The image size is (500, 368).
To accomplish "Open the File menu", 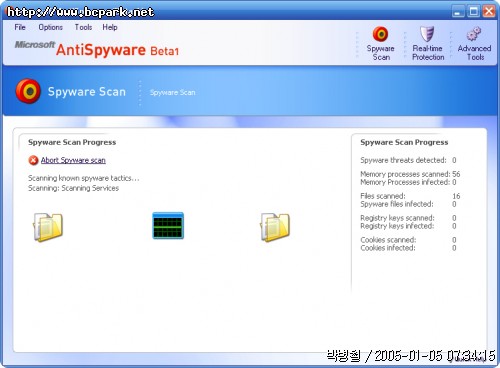I will click(20, 27).
